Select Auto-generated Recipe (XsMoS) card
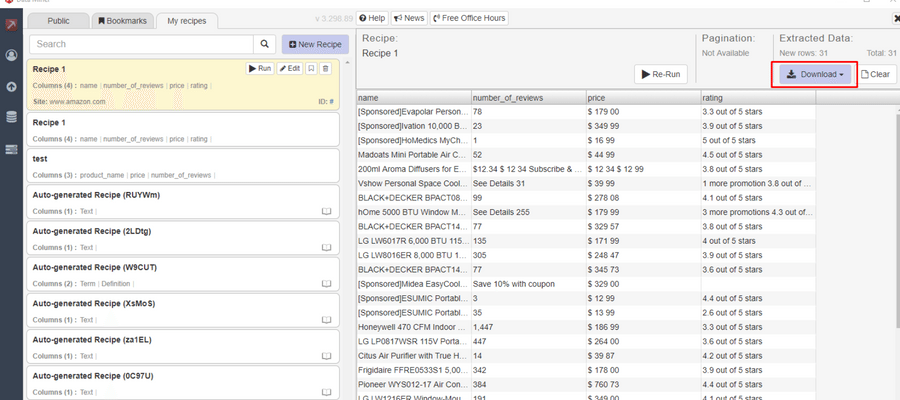 click(x=183, y=310)
